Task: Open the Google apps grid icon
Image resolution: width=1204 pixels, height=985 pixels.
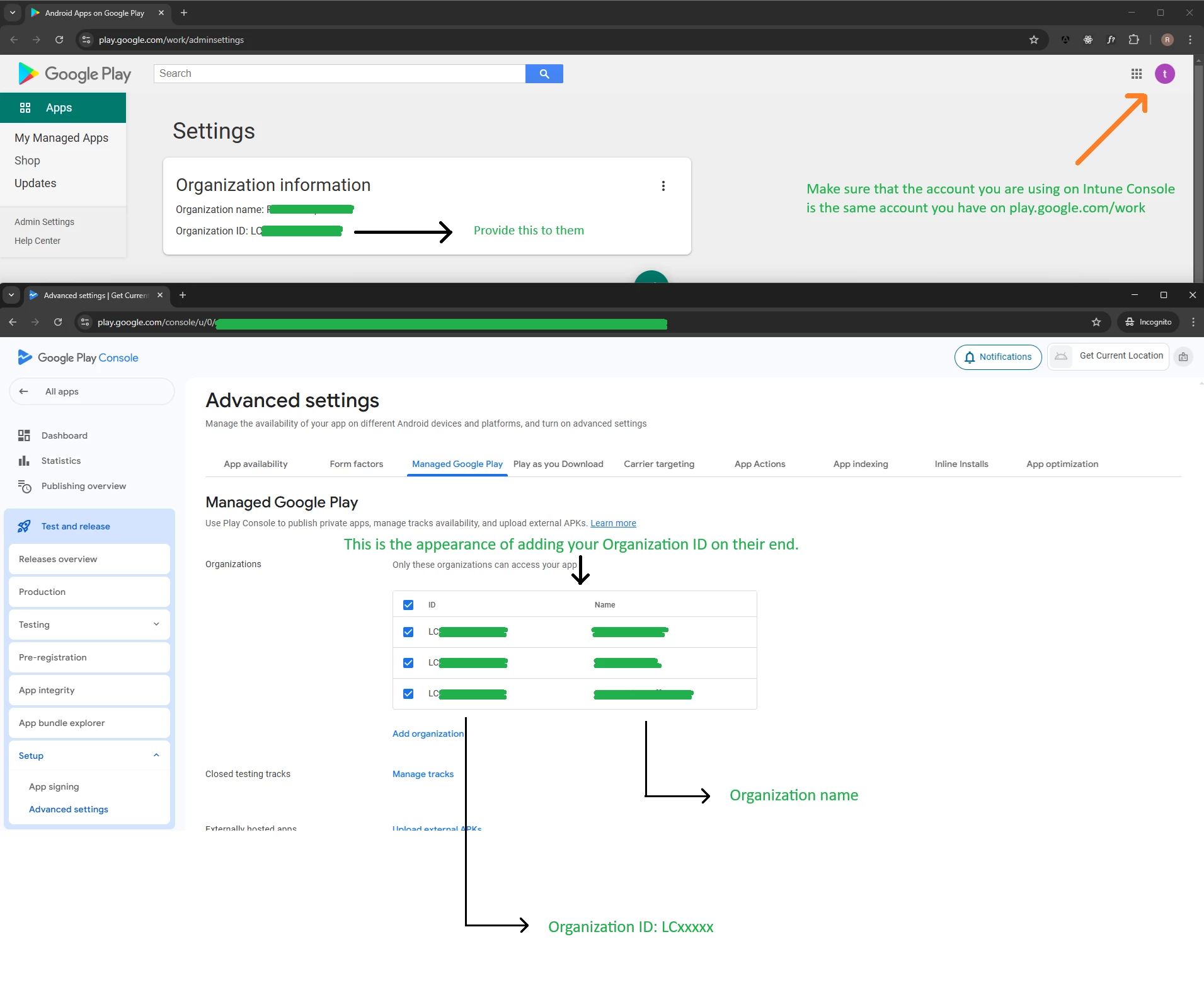Action: tap(1137, 74)
